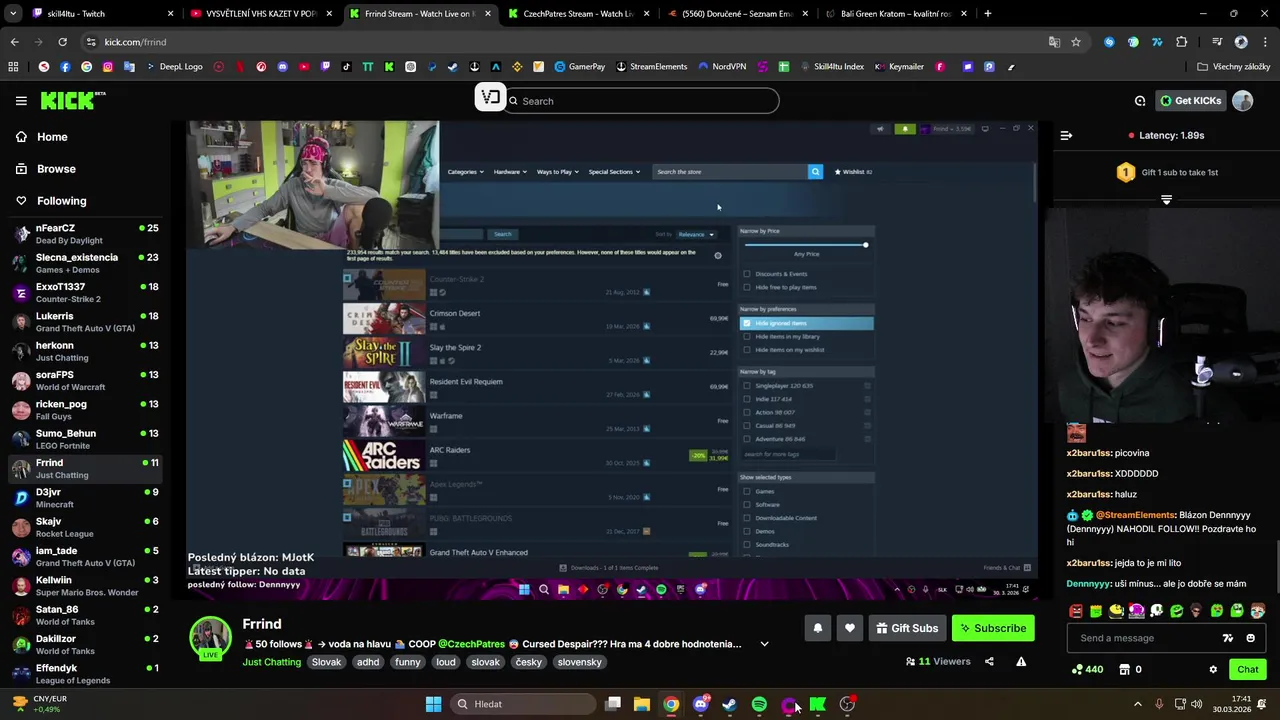Show hidden system tray icons chevron
The height and width of the screenshot is (720, 1280).
[1137, 704]
